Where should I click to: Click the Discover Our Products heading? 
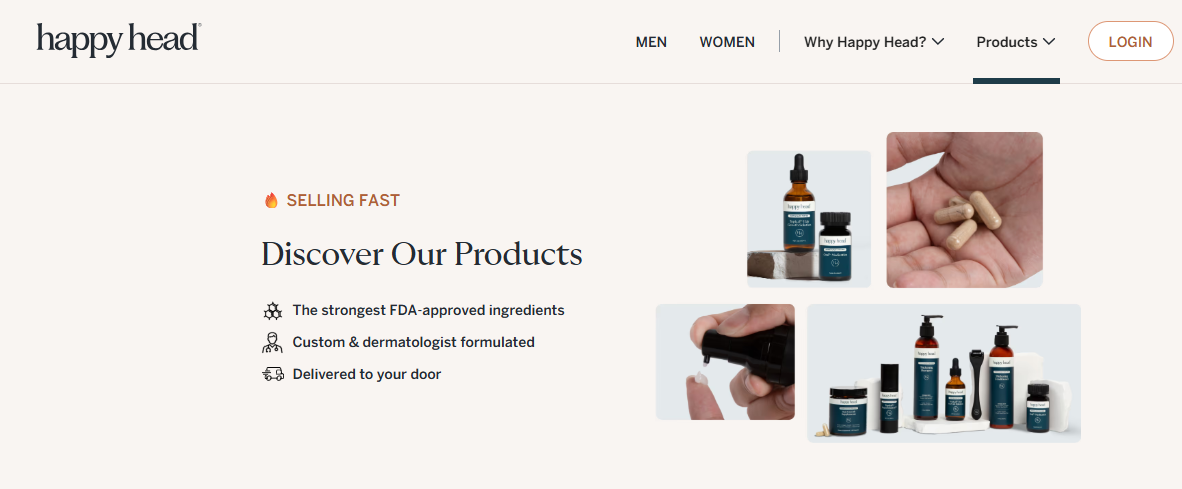[x=421, y=255]
